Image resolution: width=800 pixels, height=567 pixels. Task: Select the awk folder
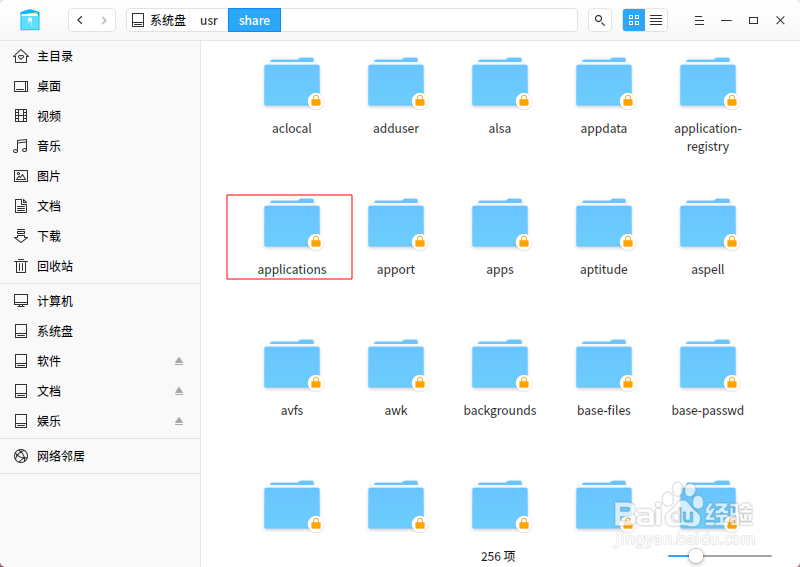pyautogui.click(x=396, y=378)
